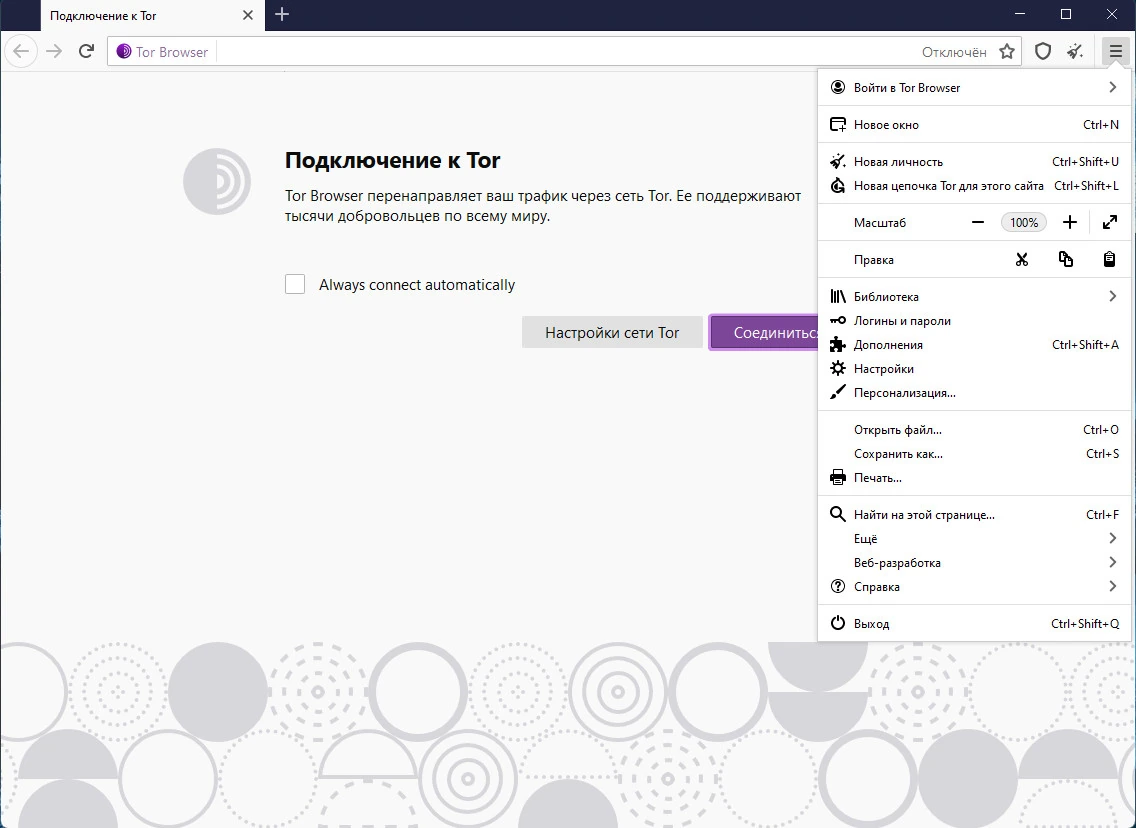
Task: Click the Tor onion icon in address bar
Action: click(x=124, y=51)
